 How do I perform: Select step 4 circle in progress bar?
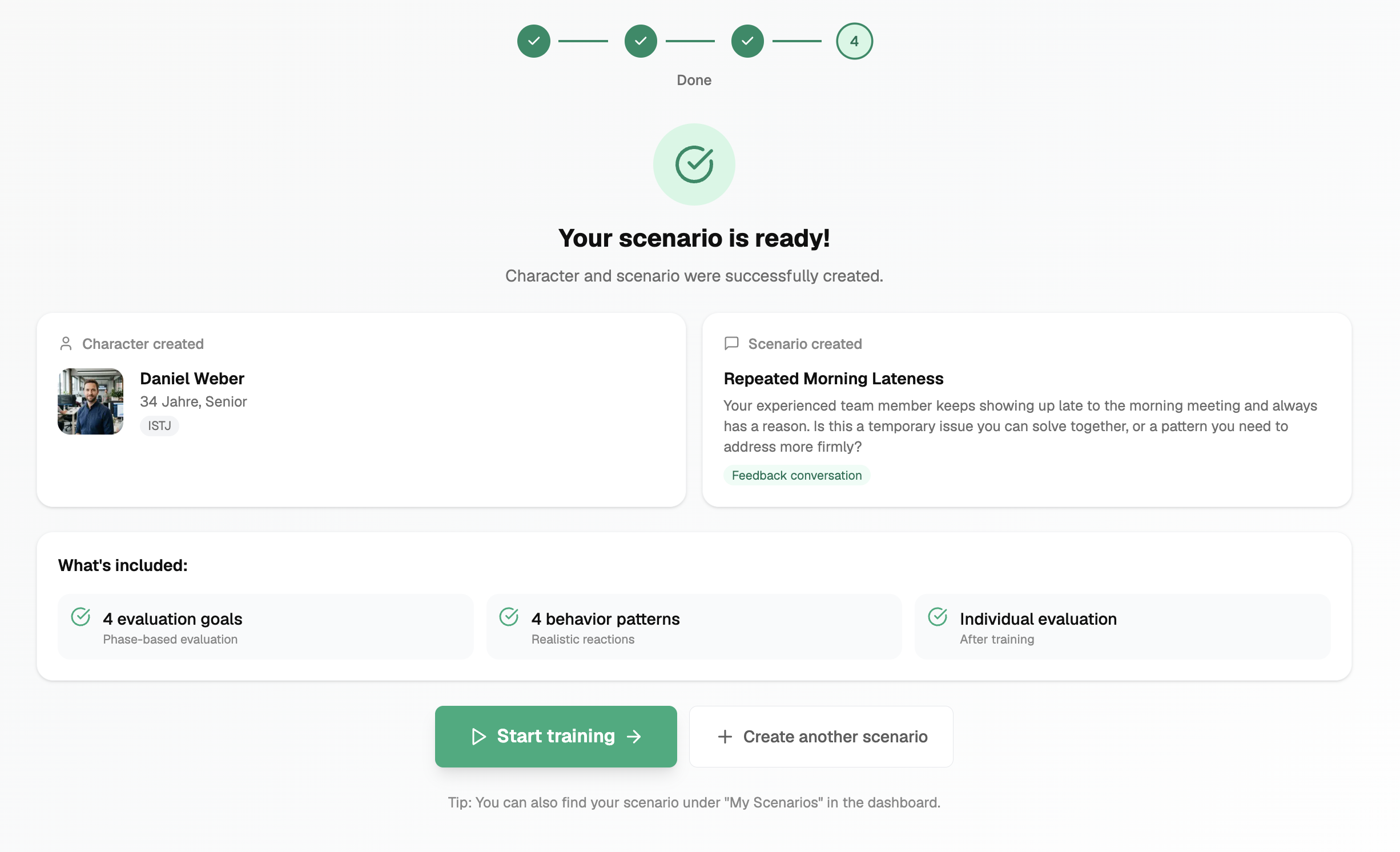click(x=854, y=41)
